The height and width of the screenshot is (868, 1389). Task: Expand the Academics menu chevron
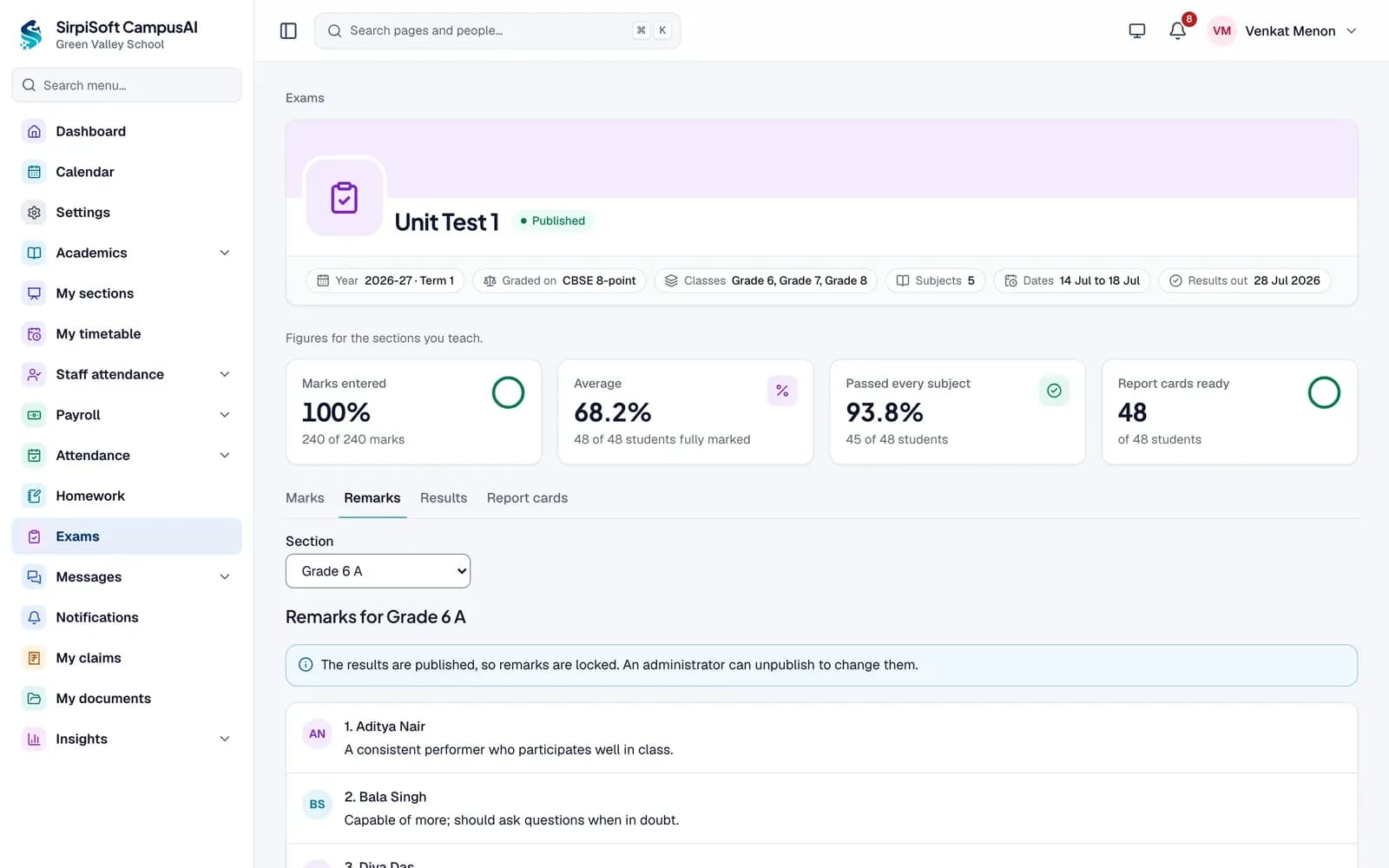(225, 253)
